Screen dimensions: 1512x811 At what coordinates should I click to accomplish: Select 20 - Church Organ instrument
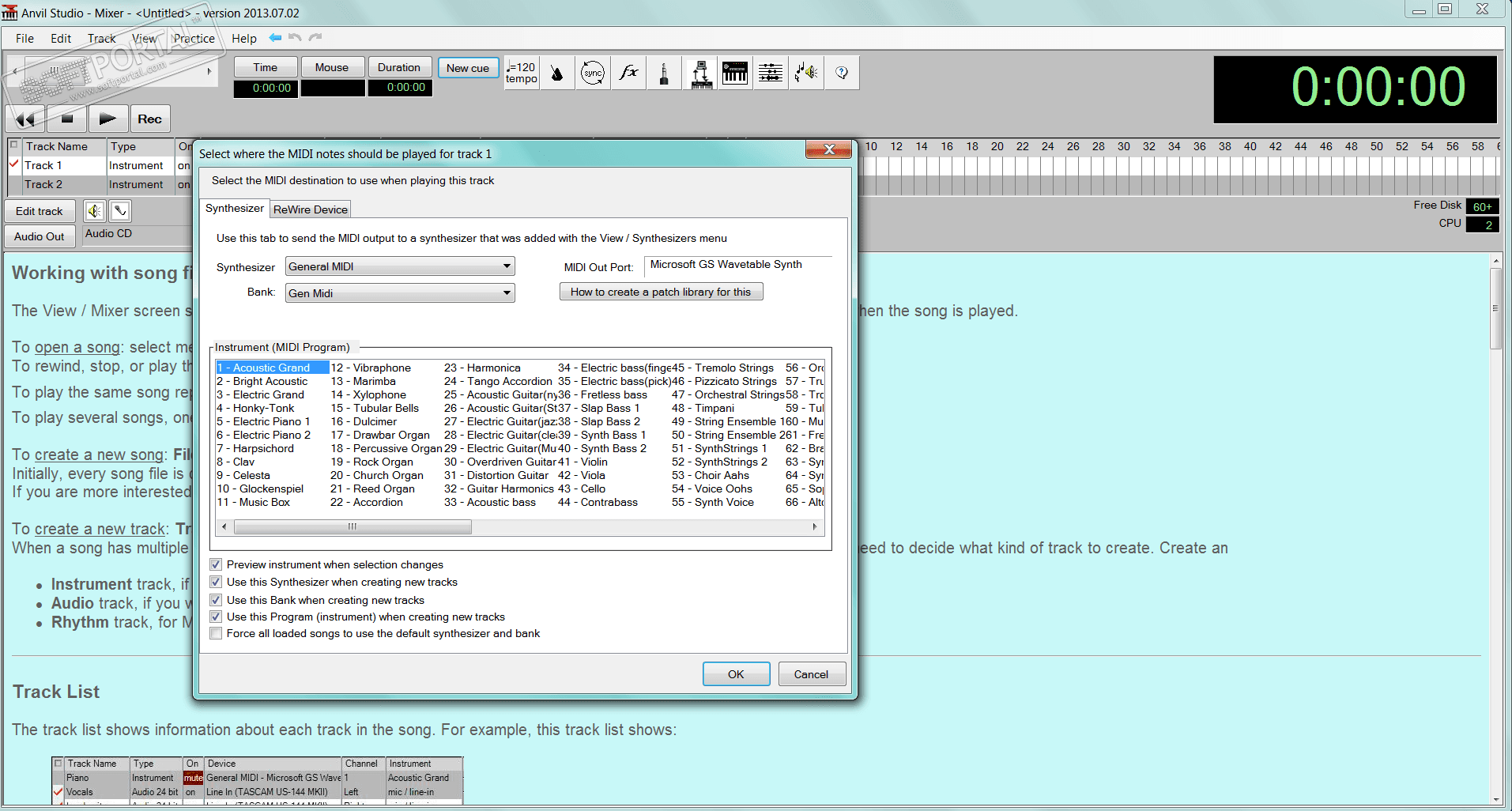pos(377,475)
